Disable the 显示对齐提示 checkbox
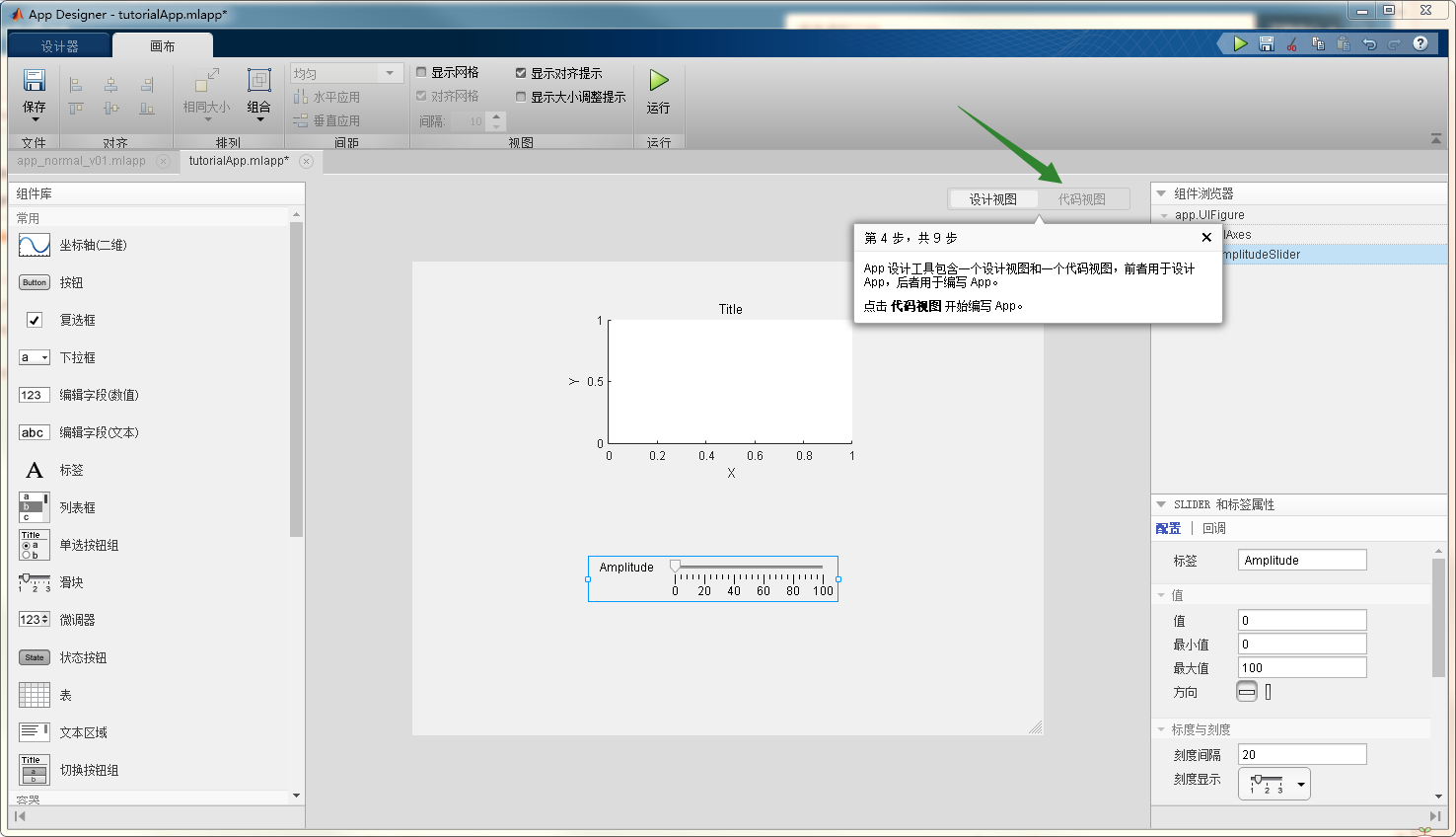The image size is (1456, 837). point(521,72)
